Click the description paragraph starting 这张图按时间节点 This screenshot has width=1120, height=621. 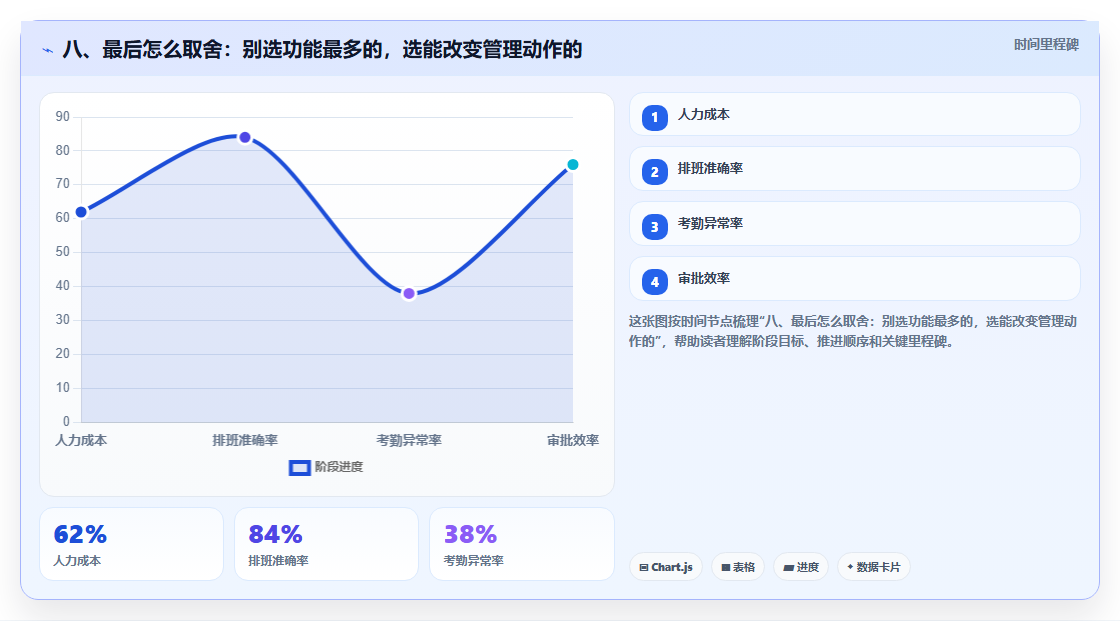point(853,332)
